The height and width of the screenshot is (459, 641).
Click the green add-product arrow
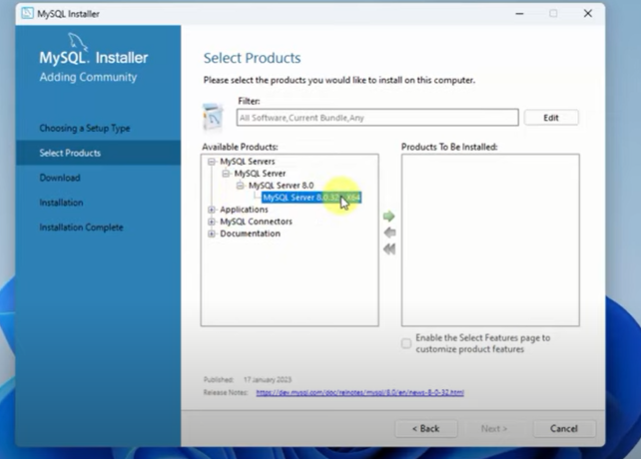(389, 216)
